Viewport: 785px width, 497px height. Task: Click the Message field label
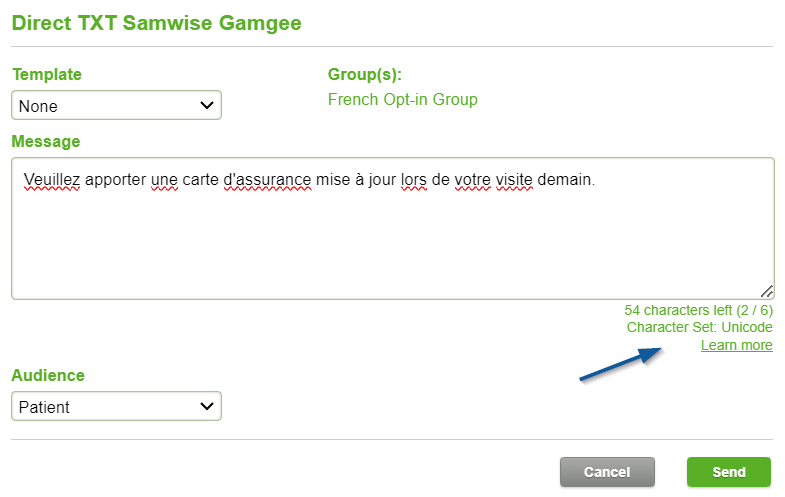(46, 141)
